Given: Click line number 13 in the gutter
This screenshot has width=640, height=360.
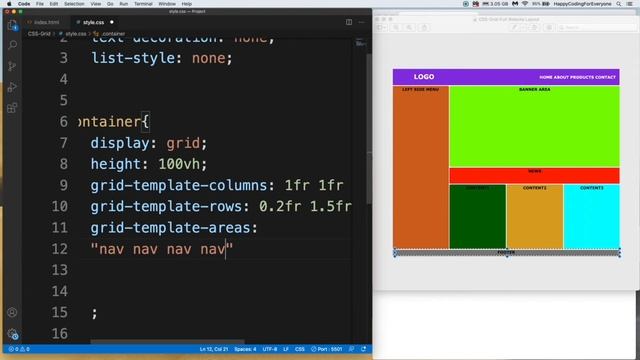Looking at the screenshot, I should tap(60, 270).
